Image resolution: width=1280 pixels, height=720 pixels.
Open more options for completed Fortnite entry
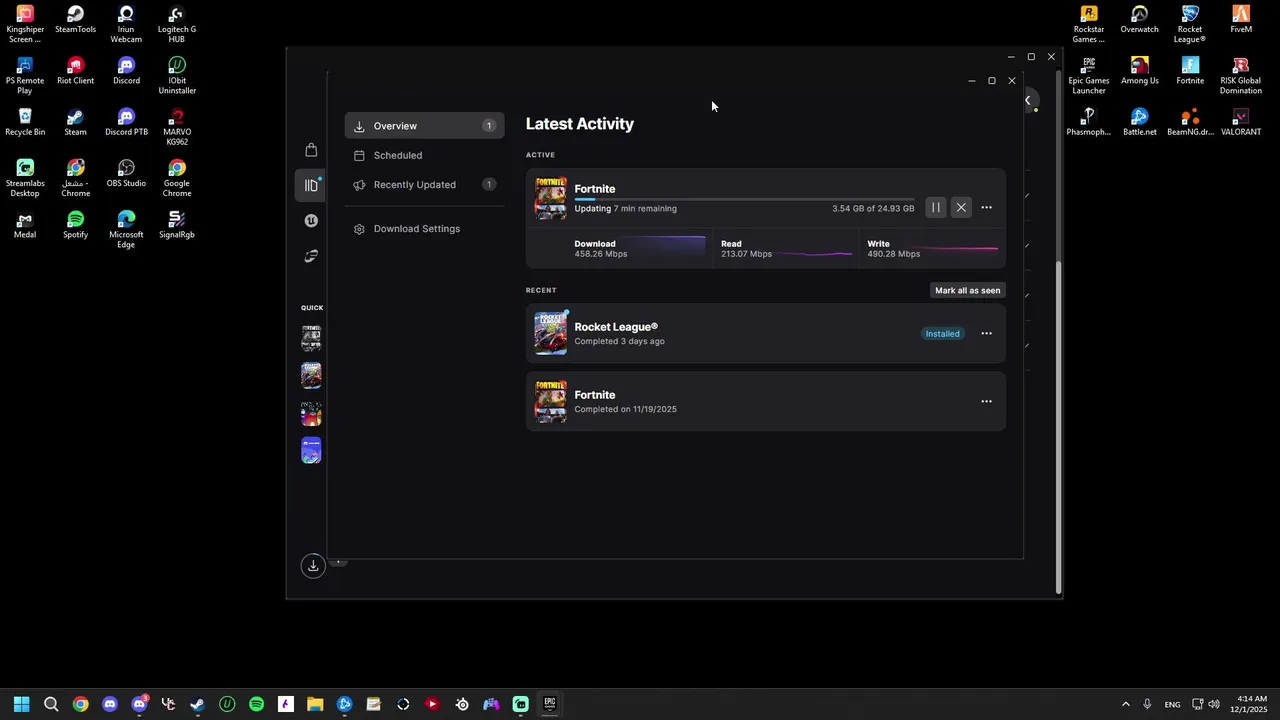point(986,402)
